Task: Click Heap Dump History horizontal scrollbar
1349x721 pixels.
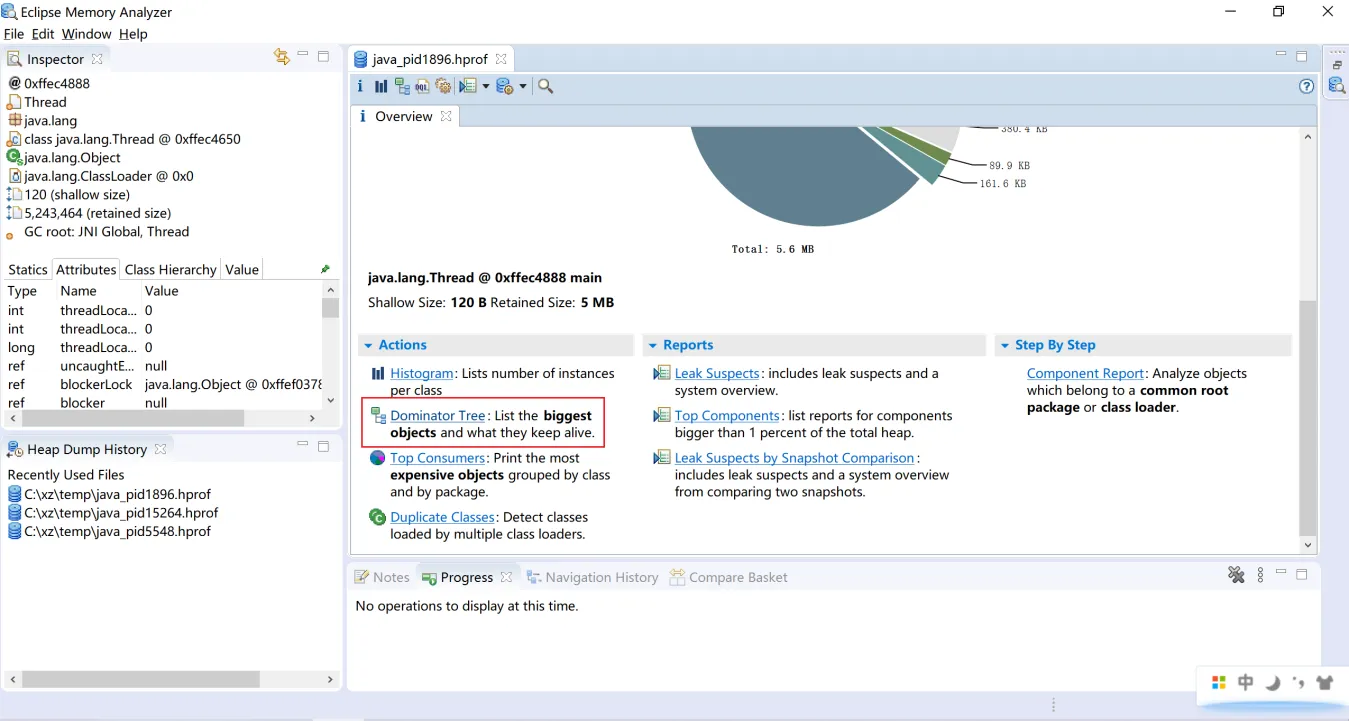Action: pyautogui.click(x=141, y=679)
